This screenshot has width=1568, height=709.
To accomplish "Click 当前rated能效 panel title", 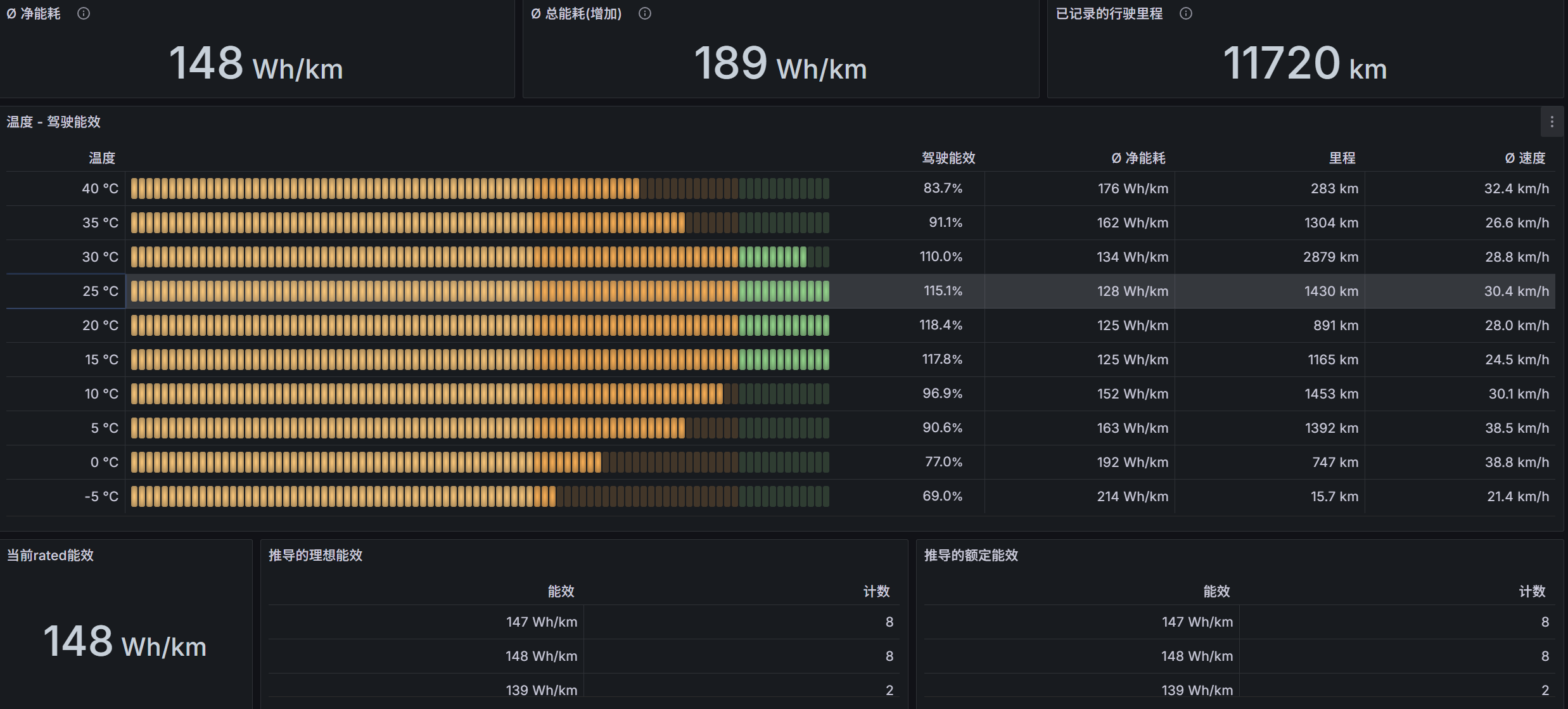I will point(50,555).
